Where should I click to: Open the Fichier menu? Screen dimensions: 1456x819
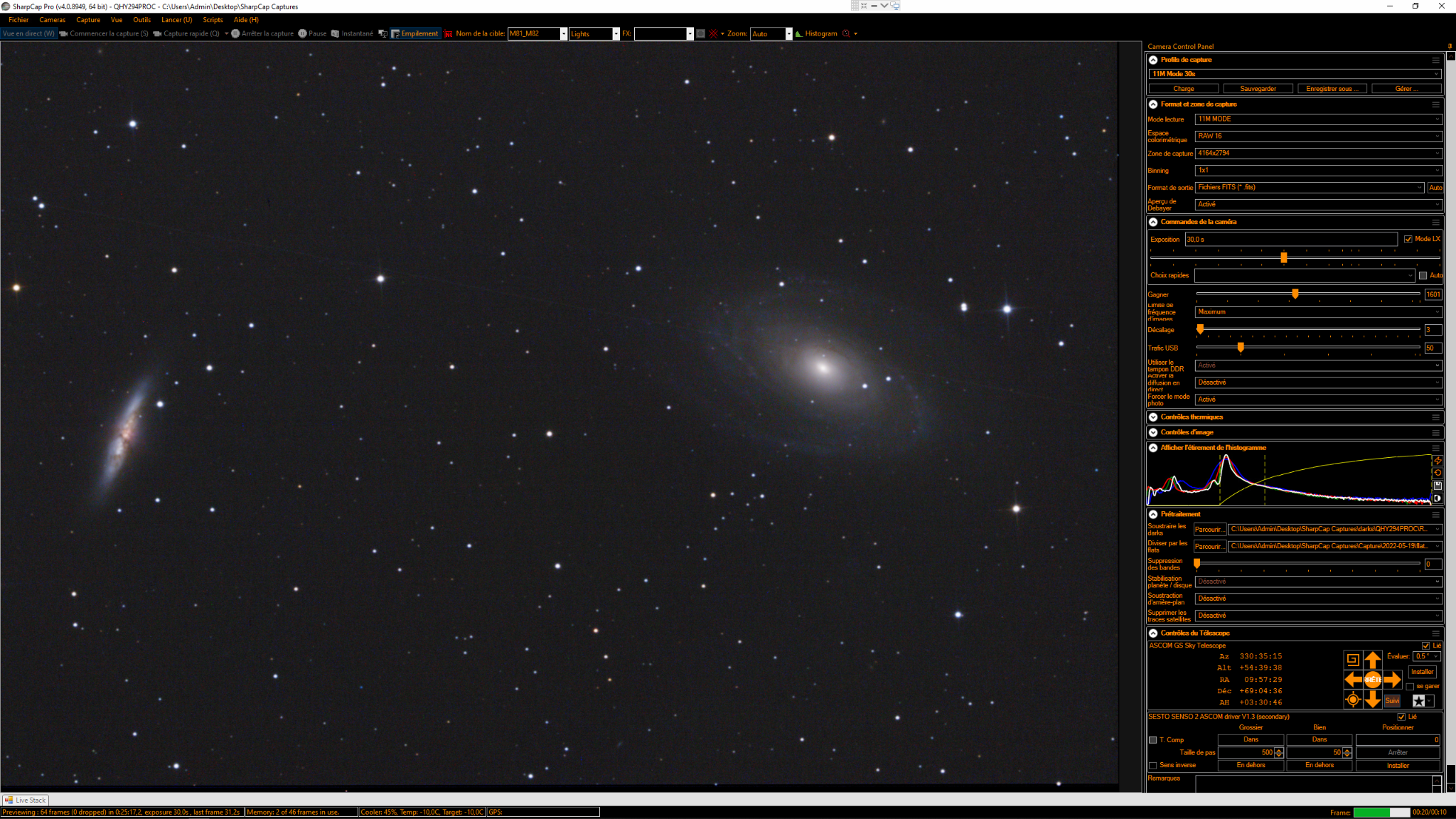point(18,20)
